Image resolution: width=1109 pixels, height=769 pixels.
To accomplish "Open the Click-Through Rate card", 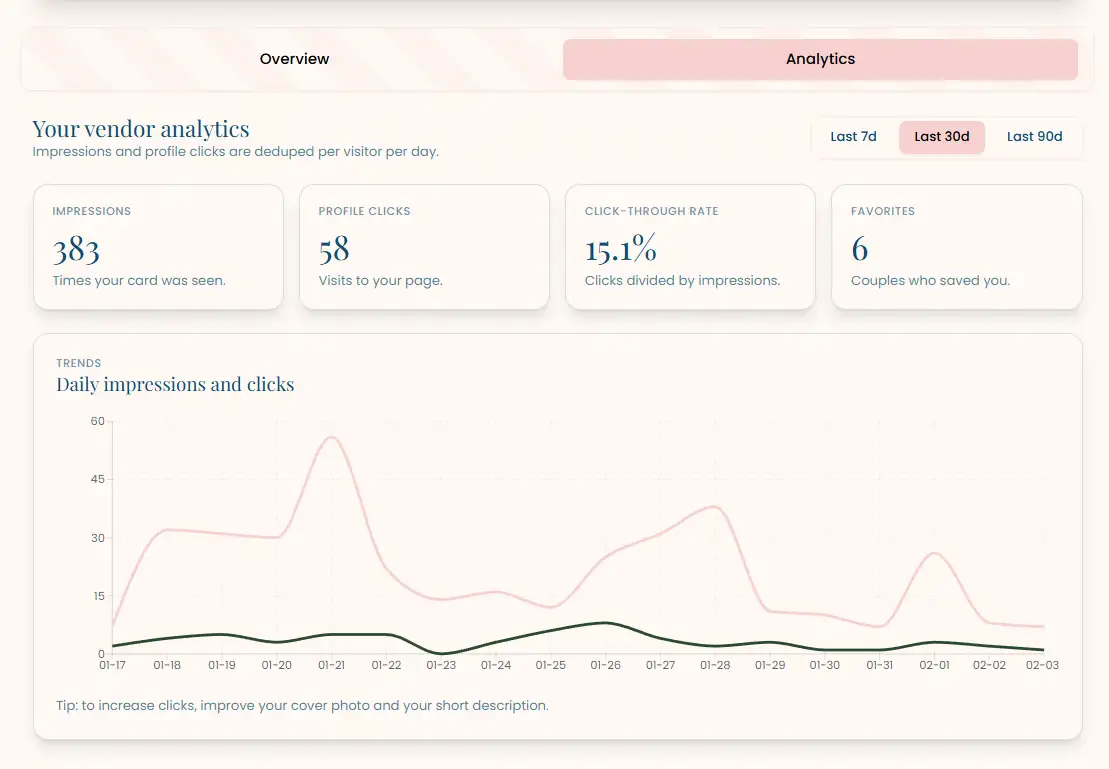I will point(690,246).
